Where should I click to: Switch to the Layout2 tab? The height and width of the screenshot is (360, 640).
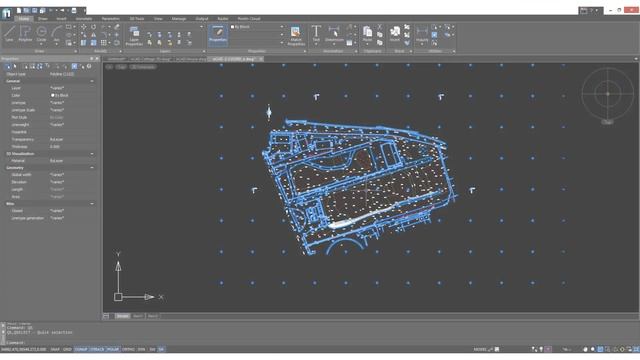(152, 316)
